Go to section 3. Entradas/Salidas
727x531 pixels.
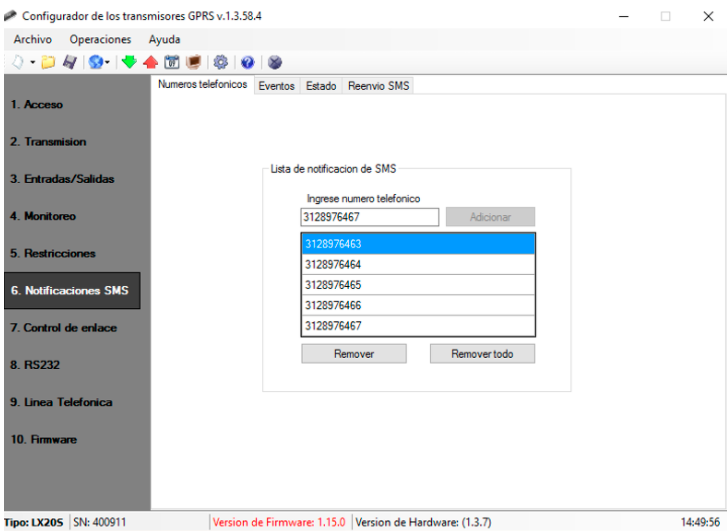(62, 179)
